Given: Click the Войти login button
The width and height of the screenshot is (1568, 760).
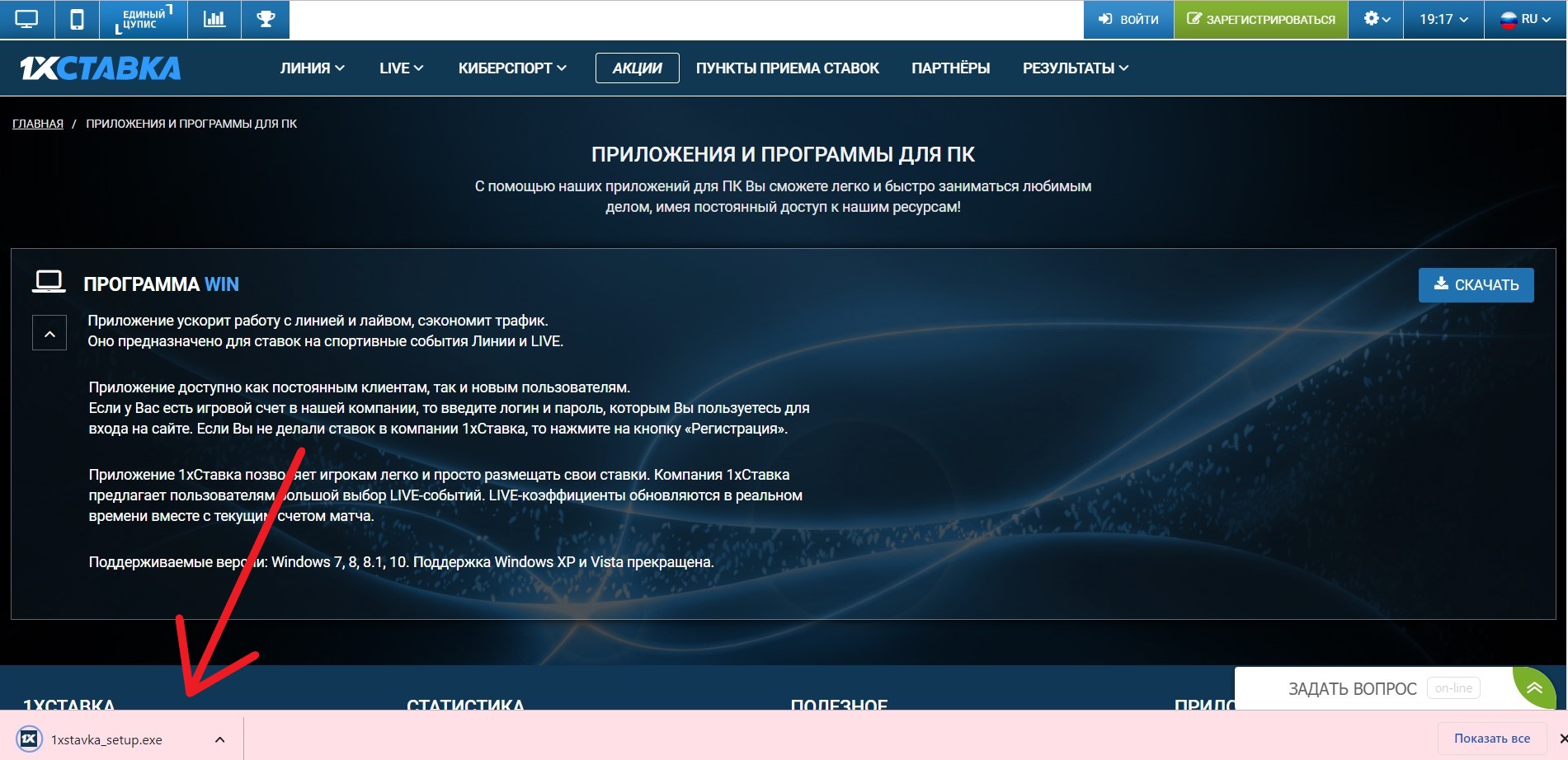Looking at the screenshot, I should coord(1128,19).
